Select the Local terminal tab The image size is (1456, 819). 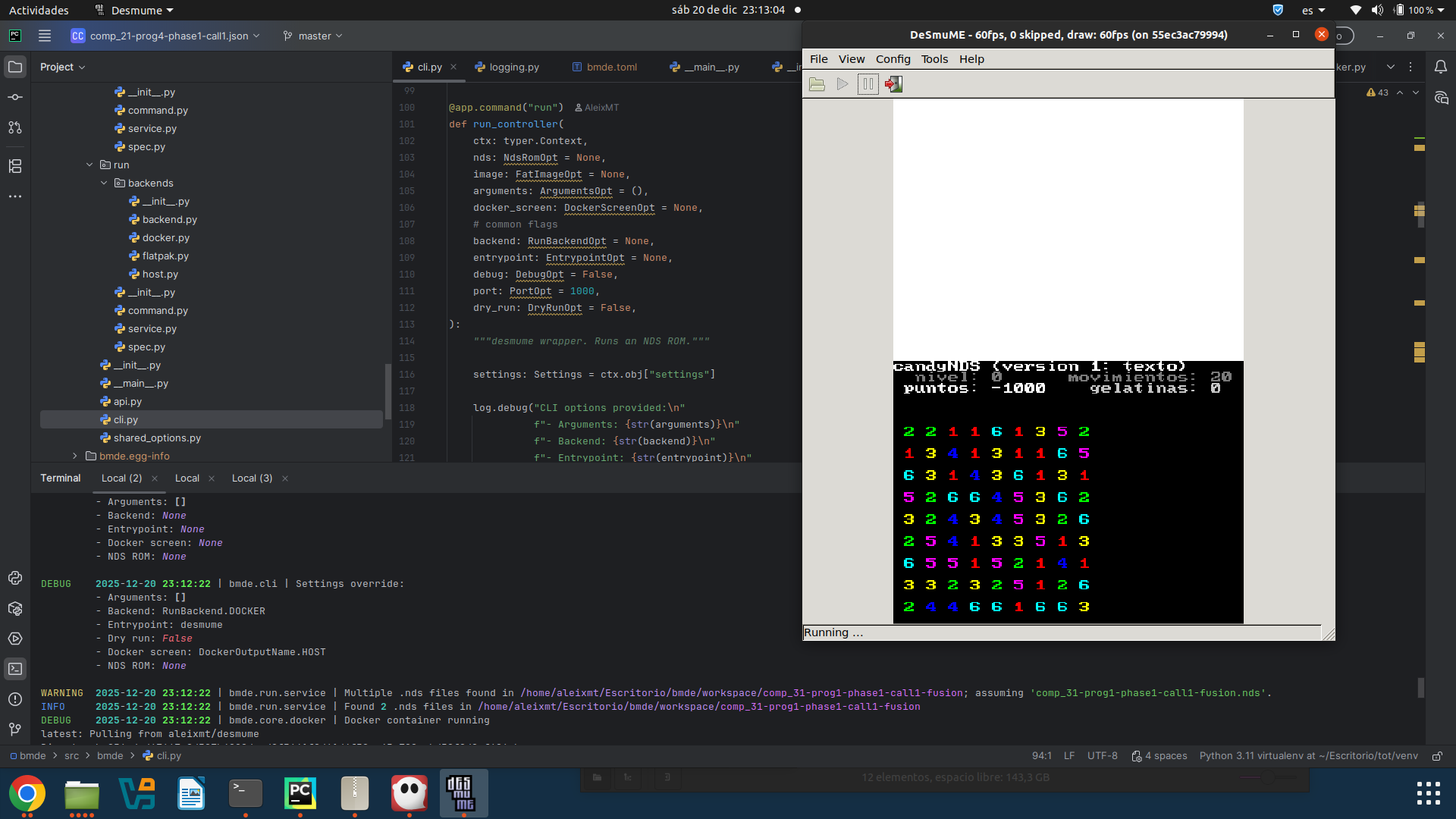point(187,479)
